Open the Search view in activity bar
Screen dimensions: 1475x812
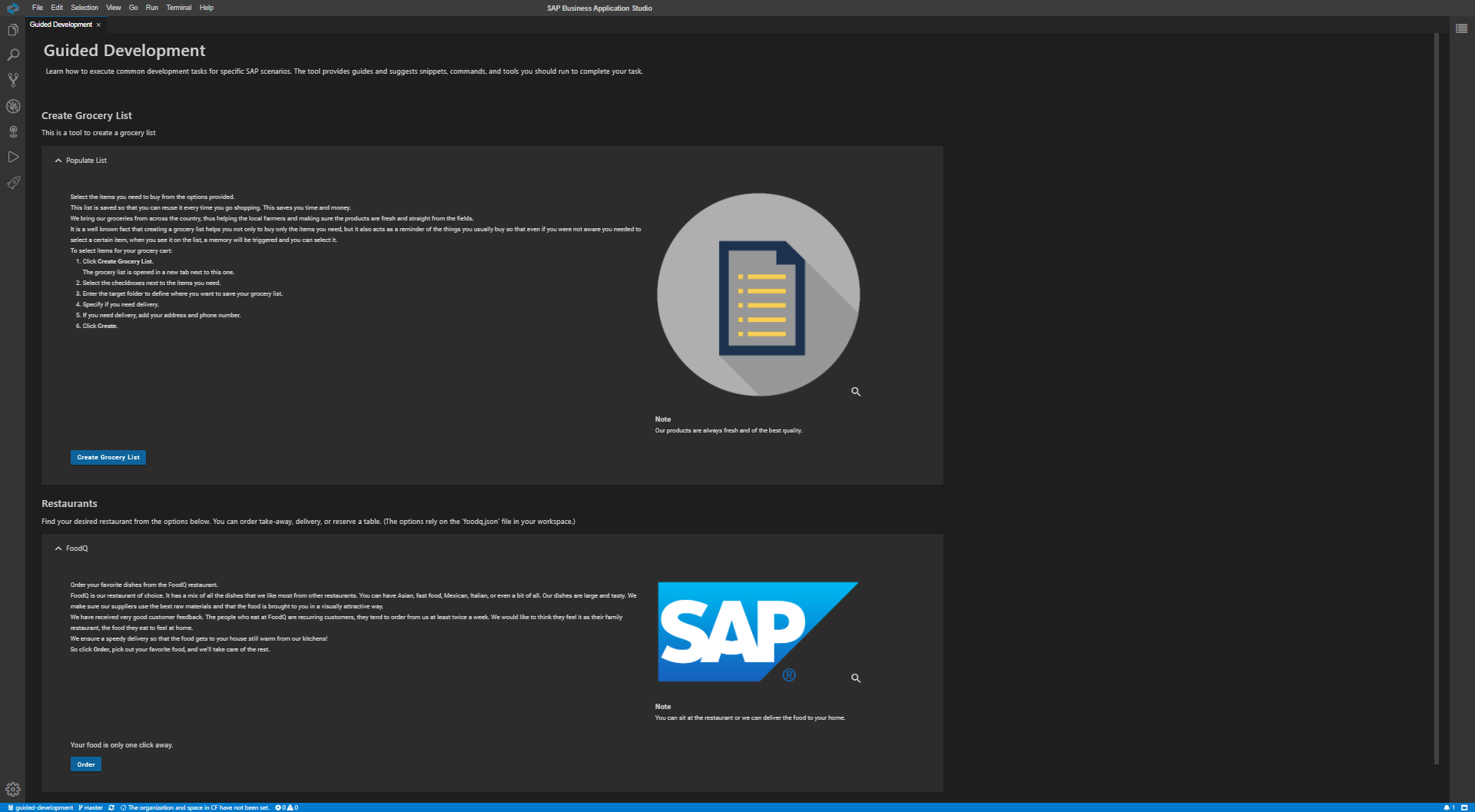(13, 55)
